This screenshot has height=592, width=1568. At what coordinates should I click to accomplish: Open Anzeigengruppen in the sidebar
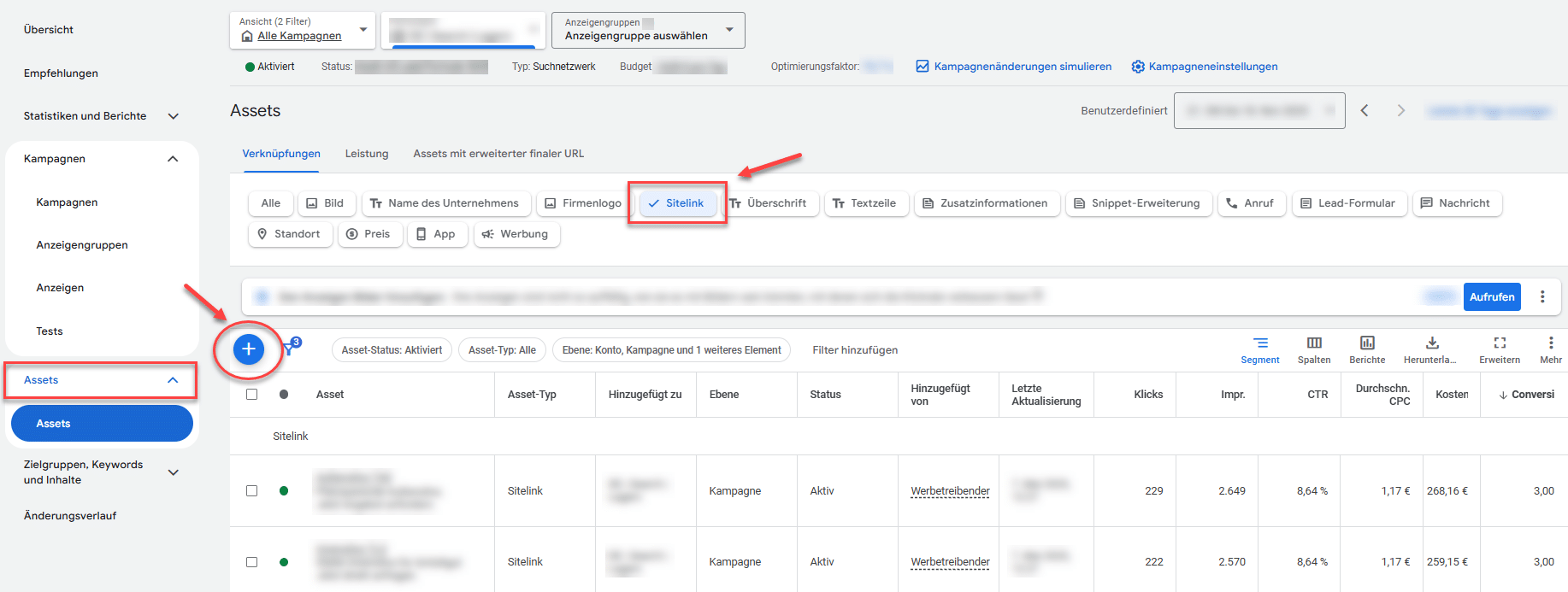82,245
